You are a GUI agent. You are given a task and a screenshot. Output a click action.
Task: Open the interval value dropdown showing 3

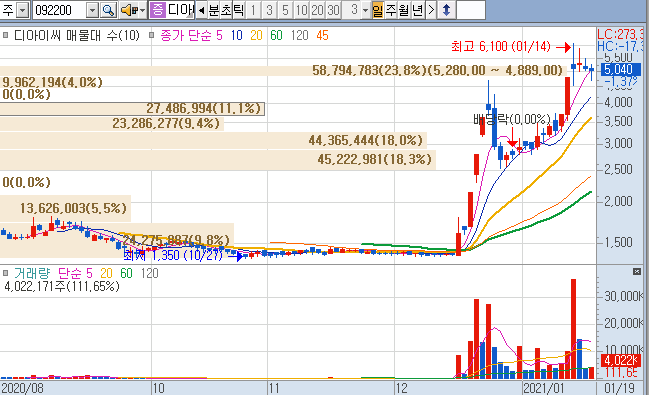(x=365, y=10)
